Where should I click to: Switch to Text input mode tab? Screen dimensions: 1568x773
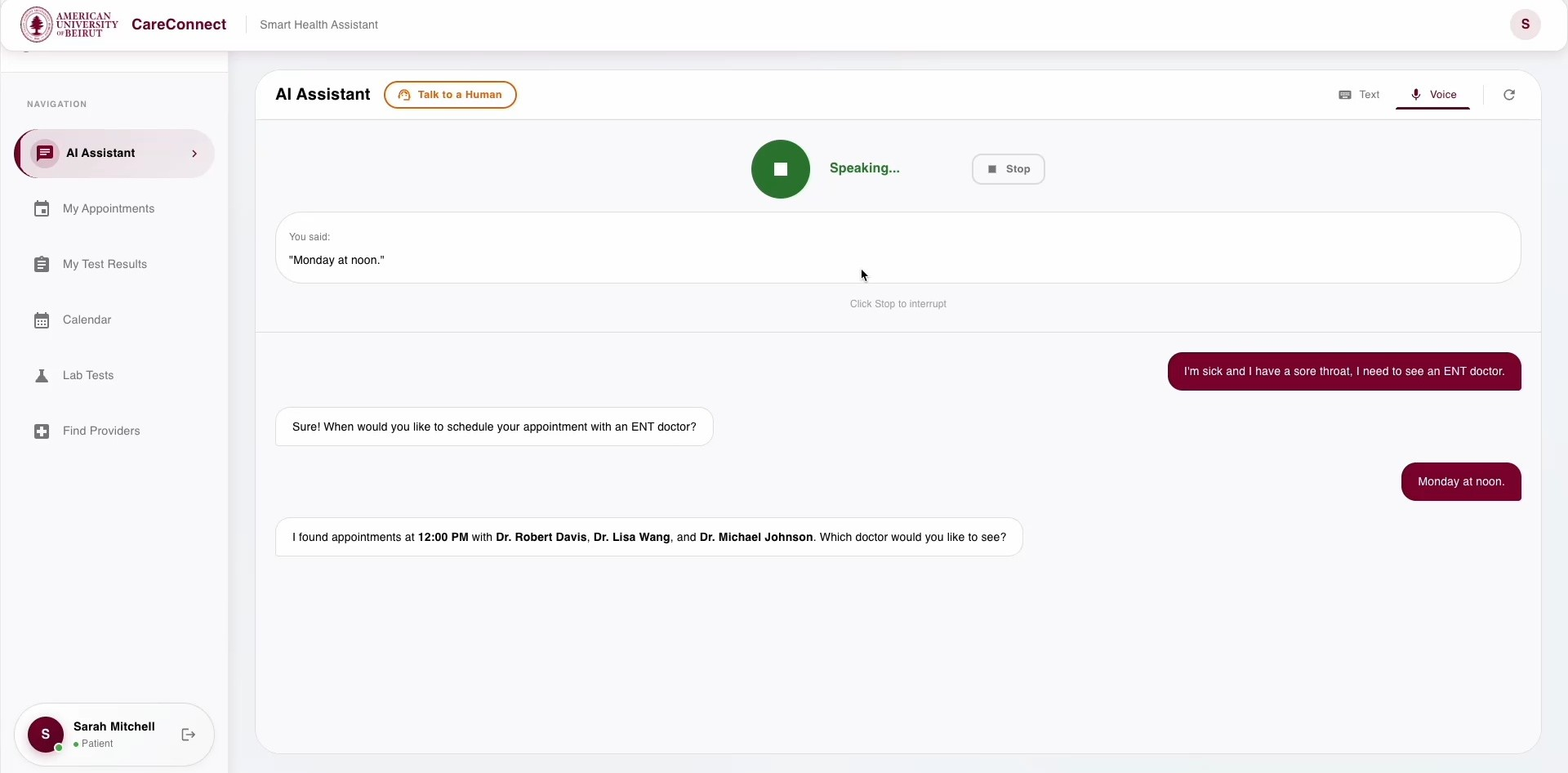(1359, 95)
